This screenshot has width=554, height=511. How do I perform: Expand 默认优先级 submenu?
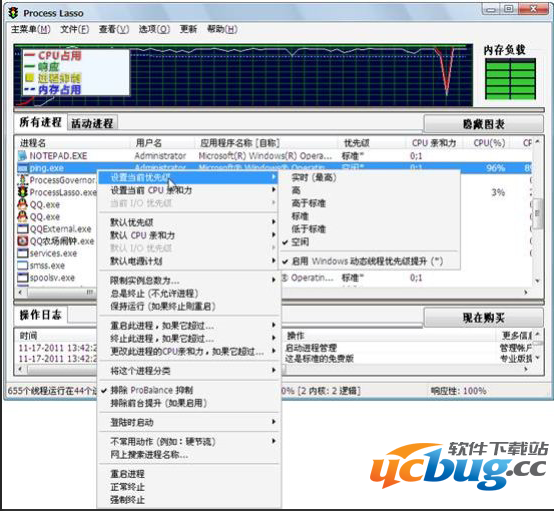(189, 222)
